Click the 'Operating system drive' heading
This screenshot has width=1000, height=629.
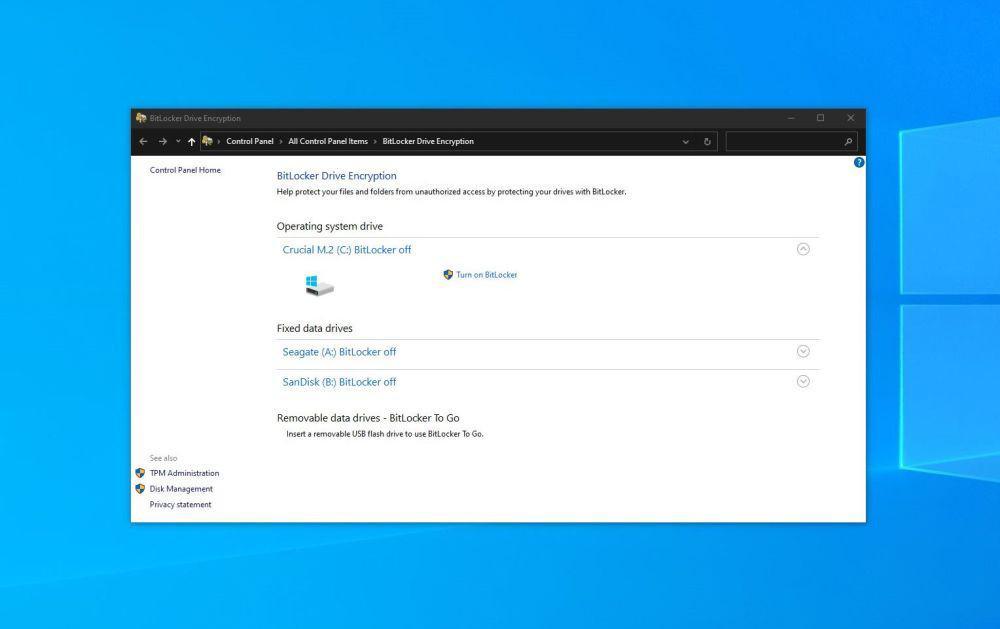(x=330, y=226)
